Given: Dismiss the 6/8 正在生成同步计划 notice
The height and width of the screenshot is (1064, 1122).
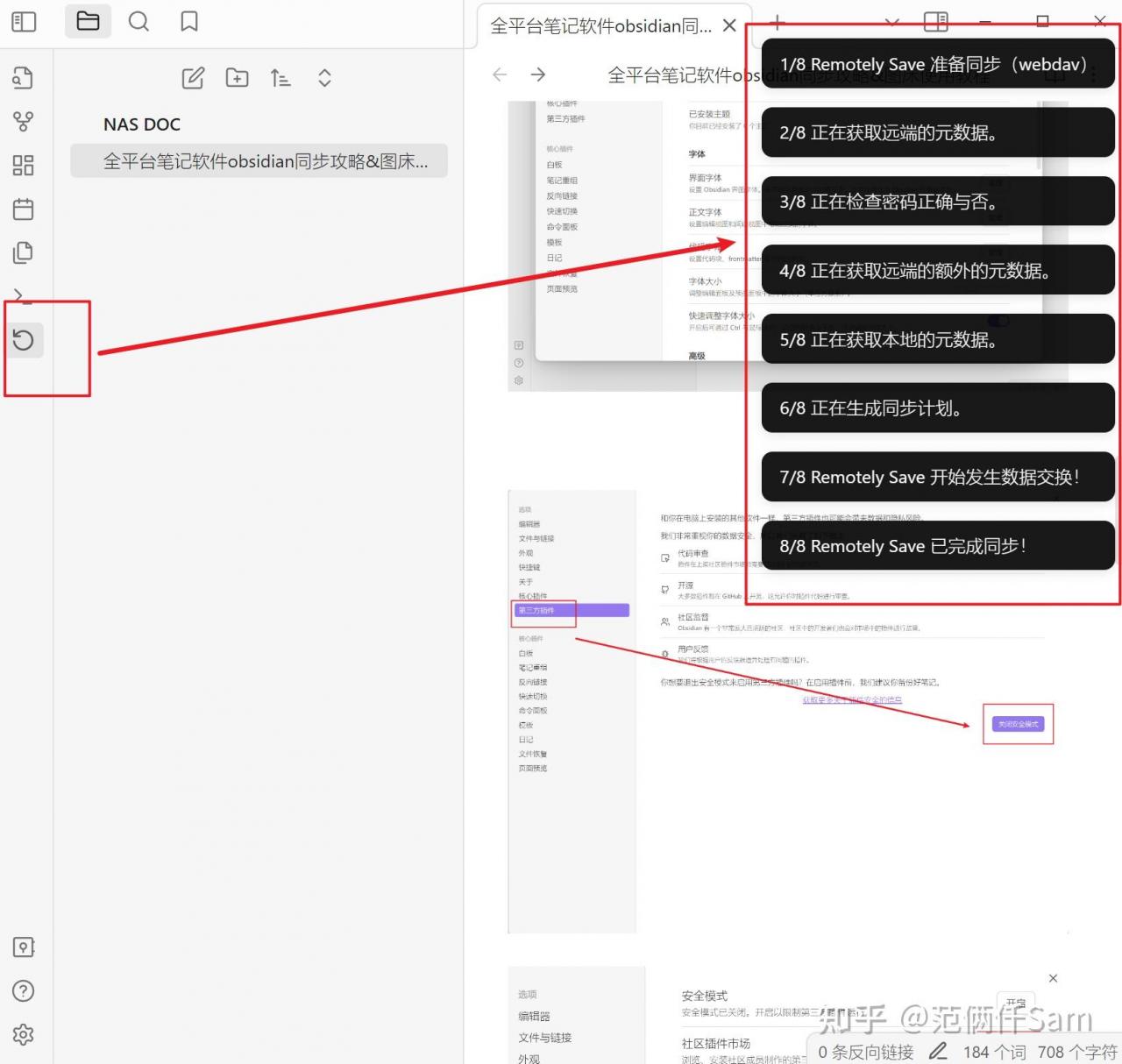Looking at the screenshot, I should [x=938, y=408].
